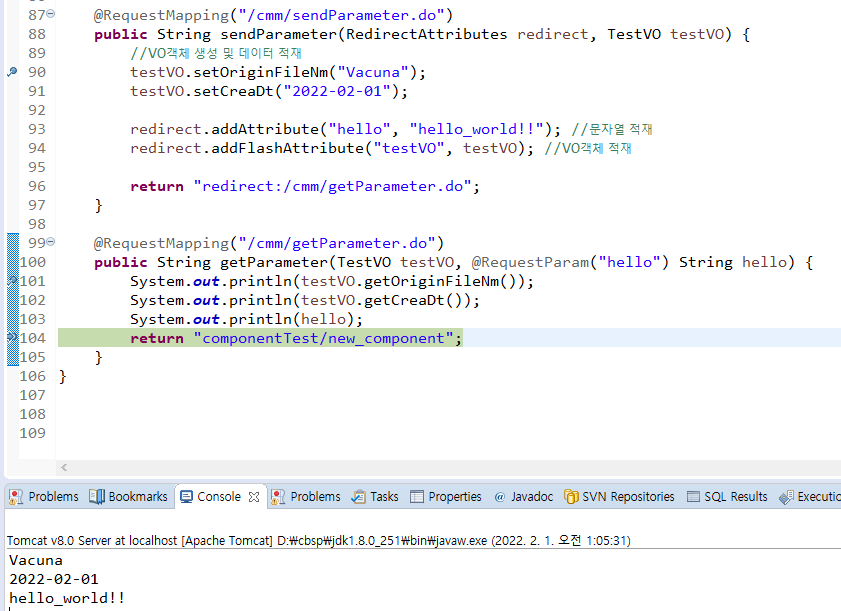Open the second Problems tab next to Console
Viewport: 841px width, 611px height.
click(x=305, y=497)
